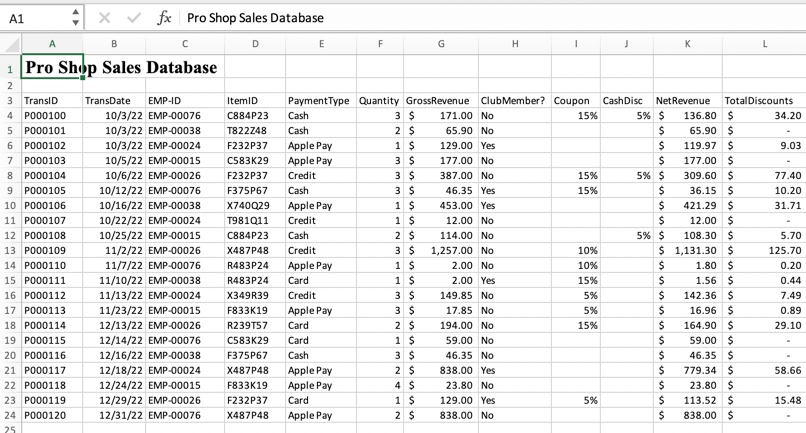The image size is (806, 433).
Task: Click total discounts cell 58.66
Action: (764, 370)
